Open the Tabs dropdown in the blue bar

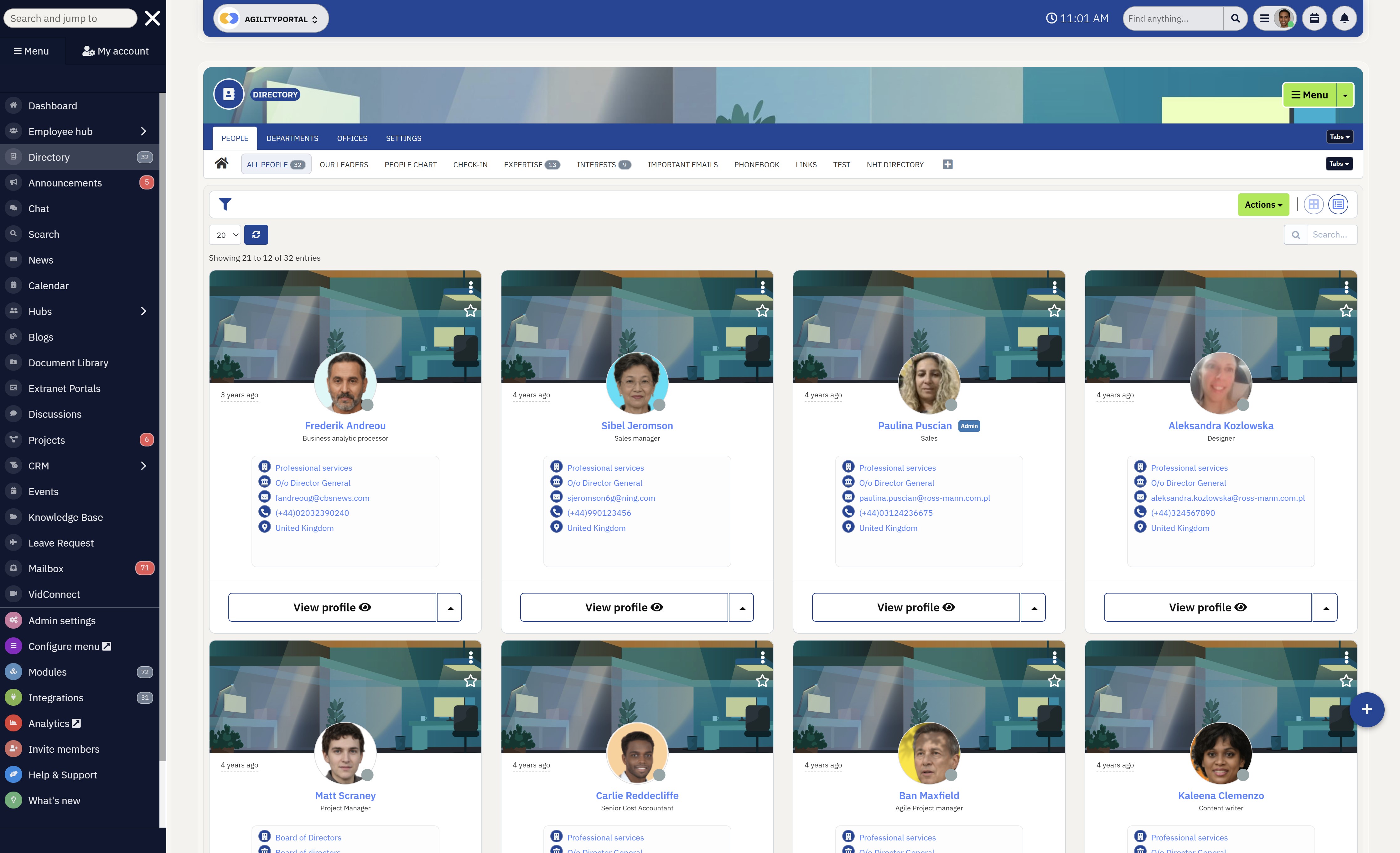(1339, 137)
